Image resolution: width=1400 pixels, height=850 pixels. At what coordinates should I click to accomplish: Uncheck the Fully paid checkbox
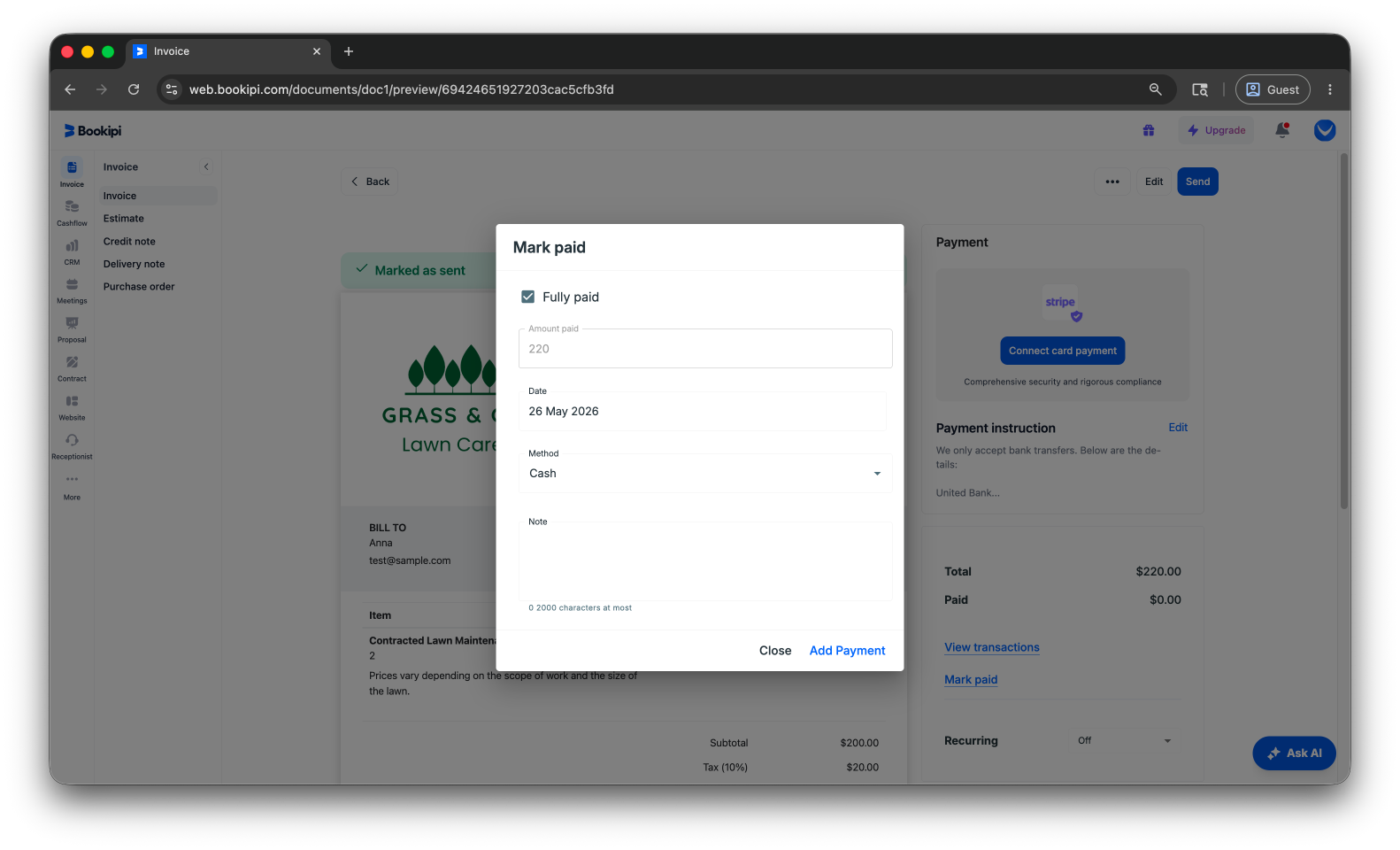tap(528, 297)
